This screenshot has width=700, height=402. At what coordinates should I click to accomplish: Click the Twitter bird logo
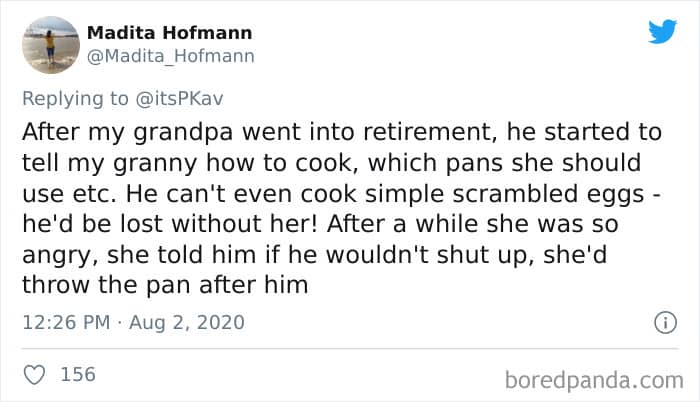(662, 31)
